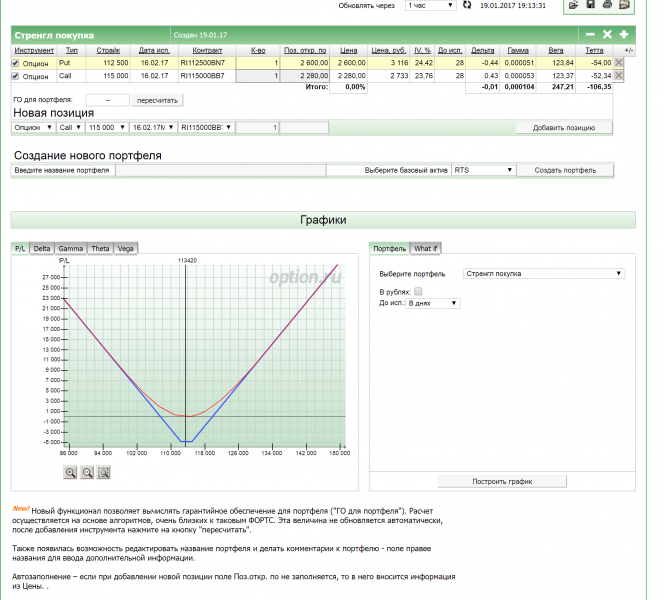The image size is (664, 600).
Task: Remove the Call 115 000 option row
Action: point(619,76)
